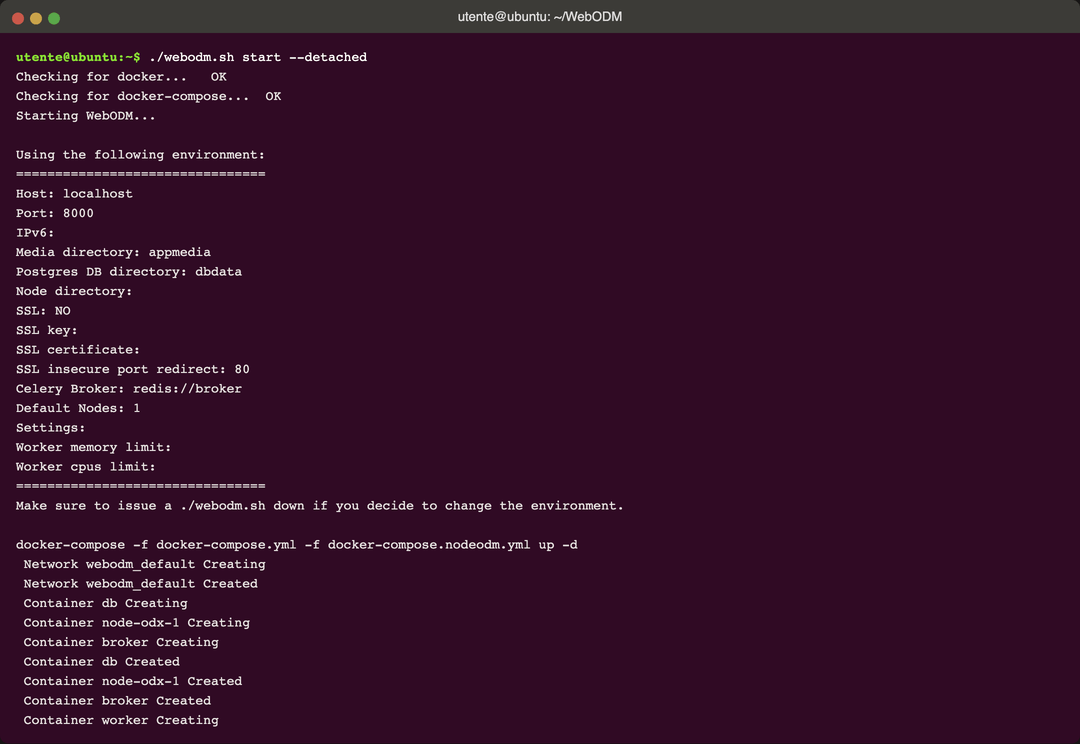Image resolution: width=1080 pixels, height=744 pixels.
Task: Click the 'Checking for docker... OK' line
Action: tap(121, 76)
